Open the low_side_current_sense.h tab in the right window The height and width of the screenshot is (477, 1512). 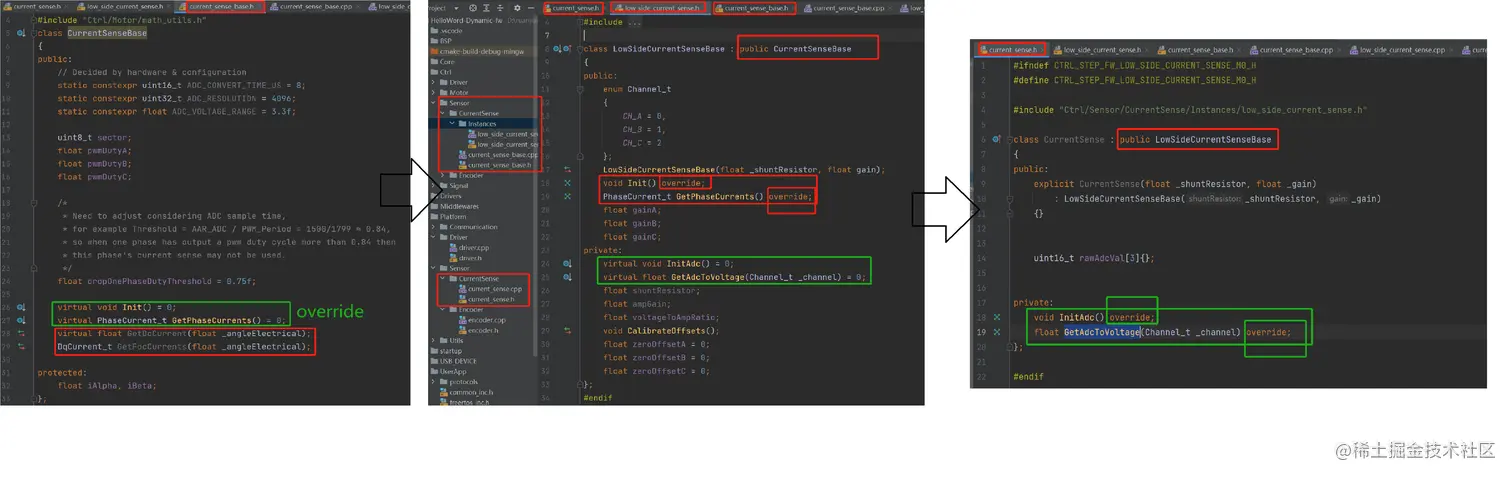[1099, 49]
